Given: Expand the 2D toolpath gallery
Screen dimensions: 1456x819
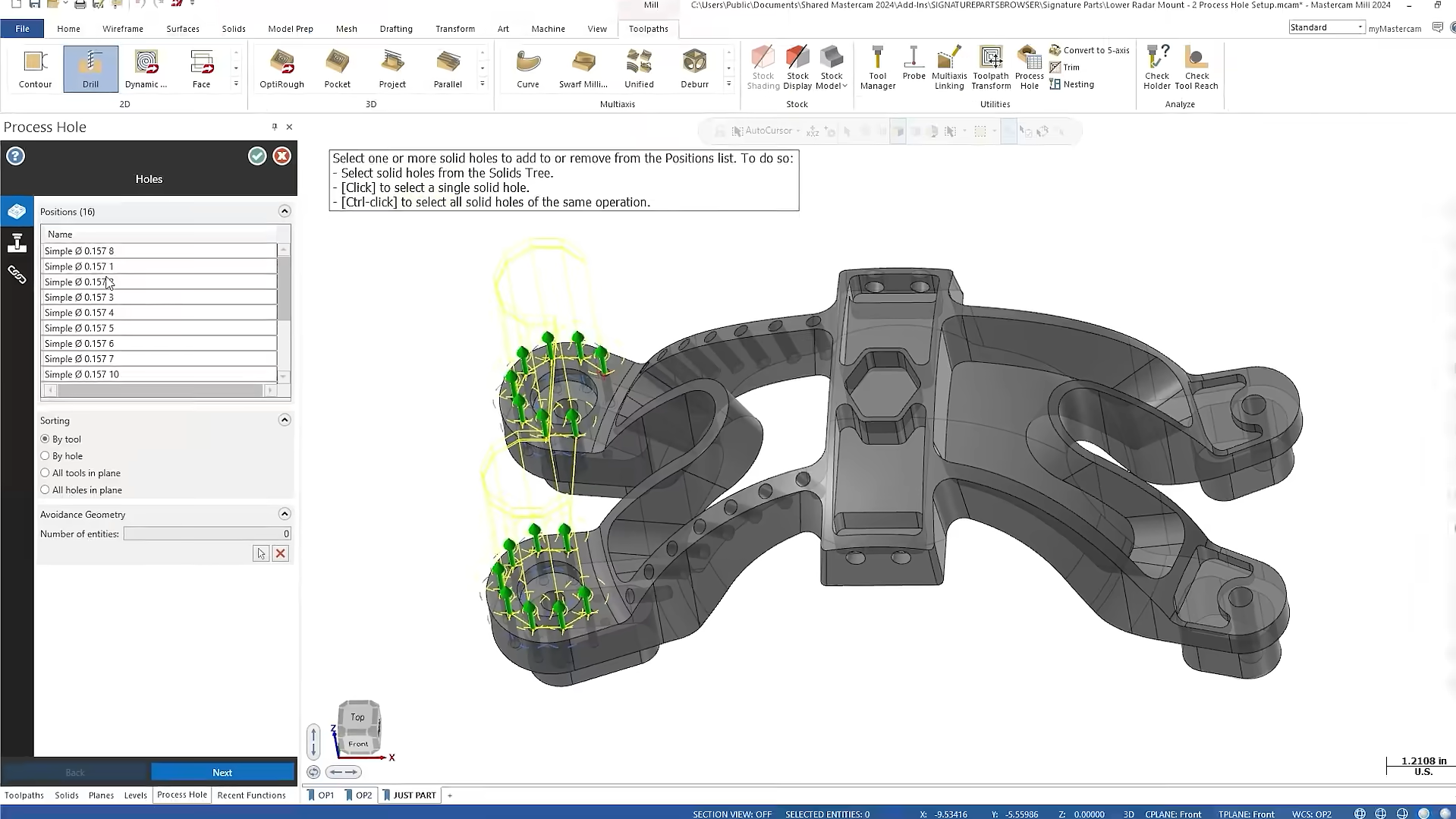Looking at the screenshot, I should [x=236, y=84].
